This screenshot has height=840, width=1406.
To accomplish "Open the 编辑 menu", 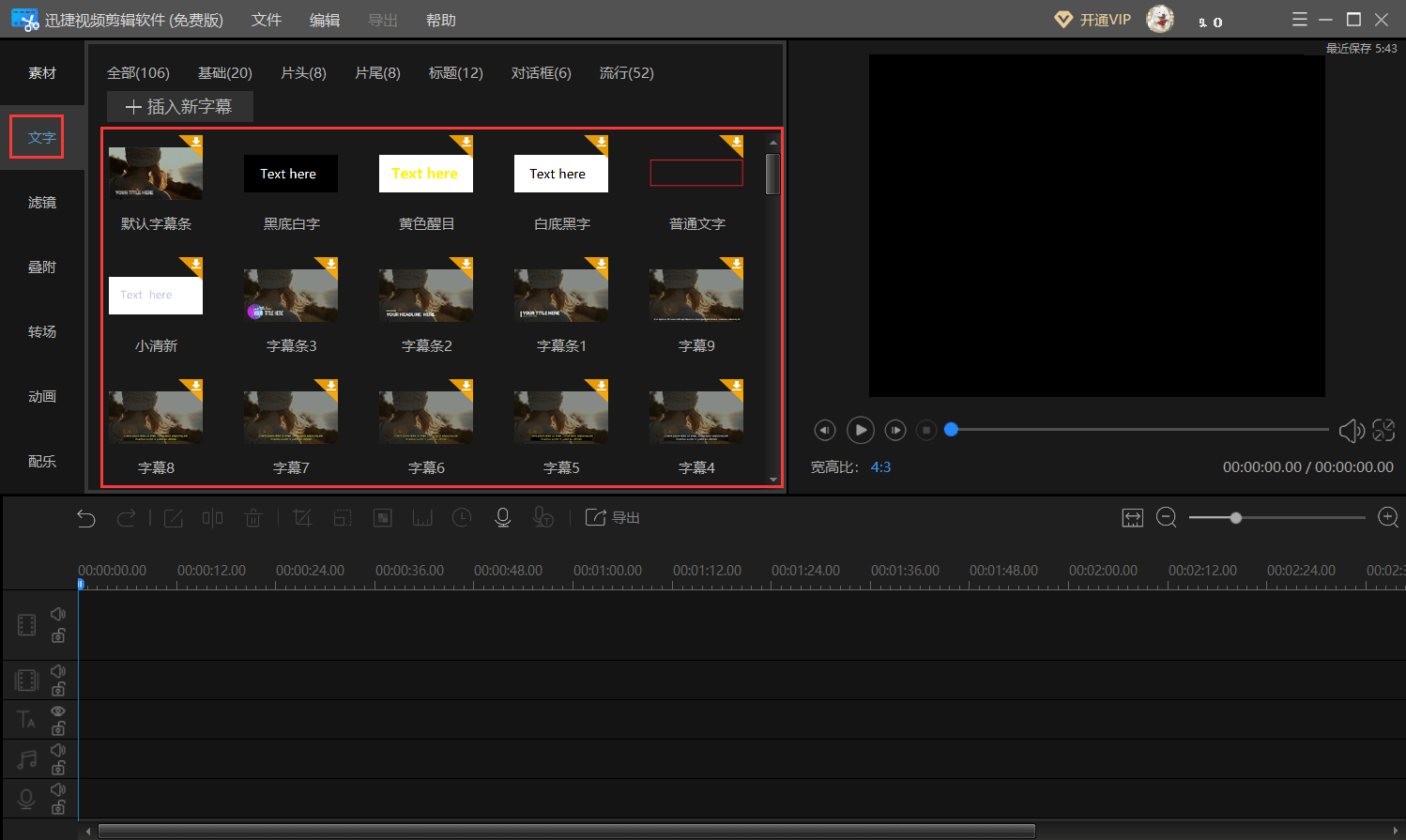I will coord(325,20).
